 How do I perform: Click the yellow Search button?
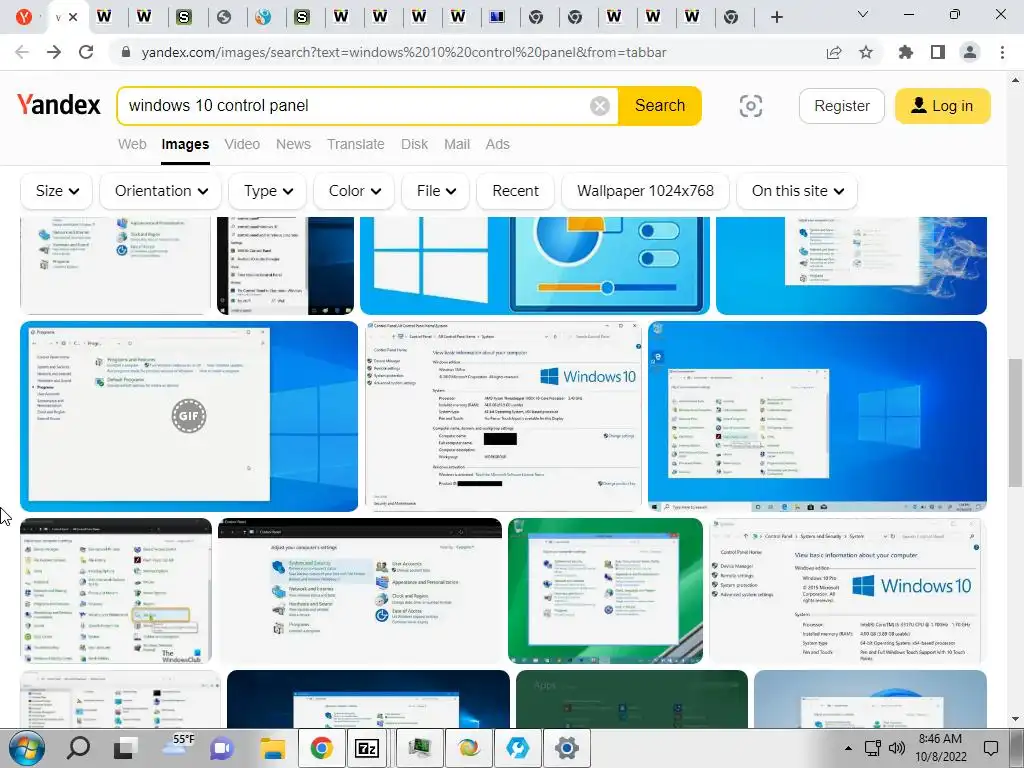point(660,106)
